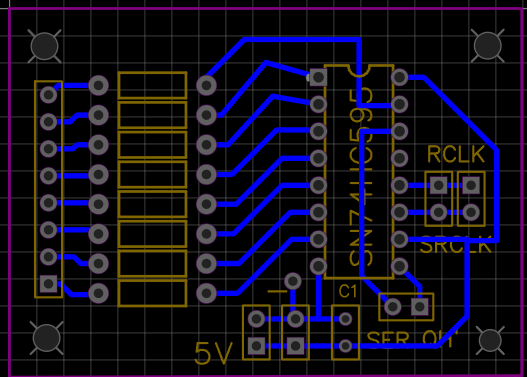This screenshot has height=377, width=527.
Task: Select the QH' silkscreen label
Action: 441,338
